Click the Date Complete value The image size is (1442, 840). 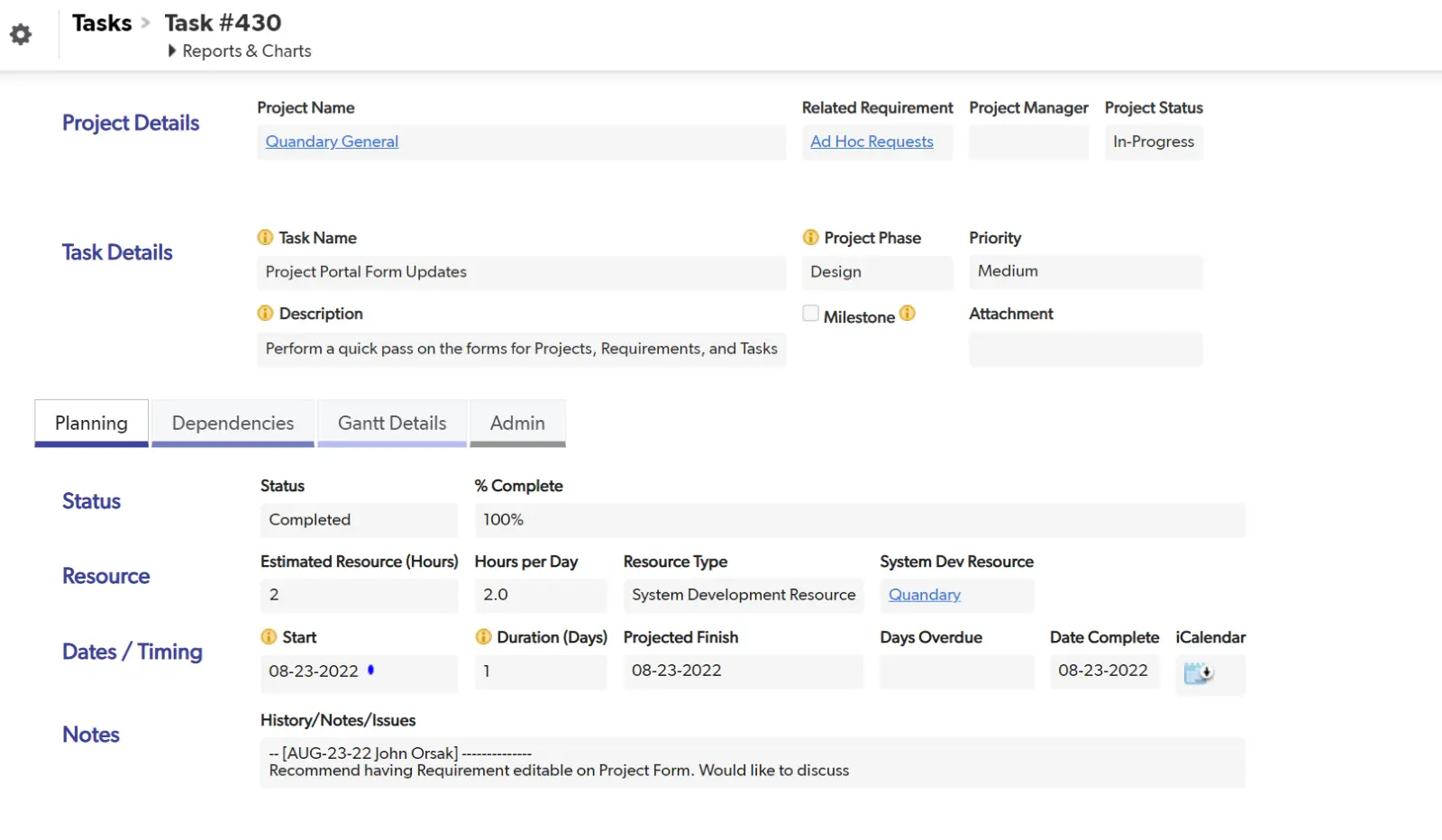point(1104,671)
